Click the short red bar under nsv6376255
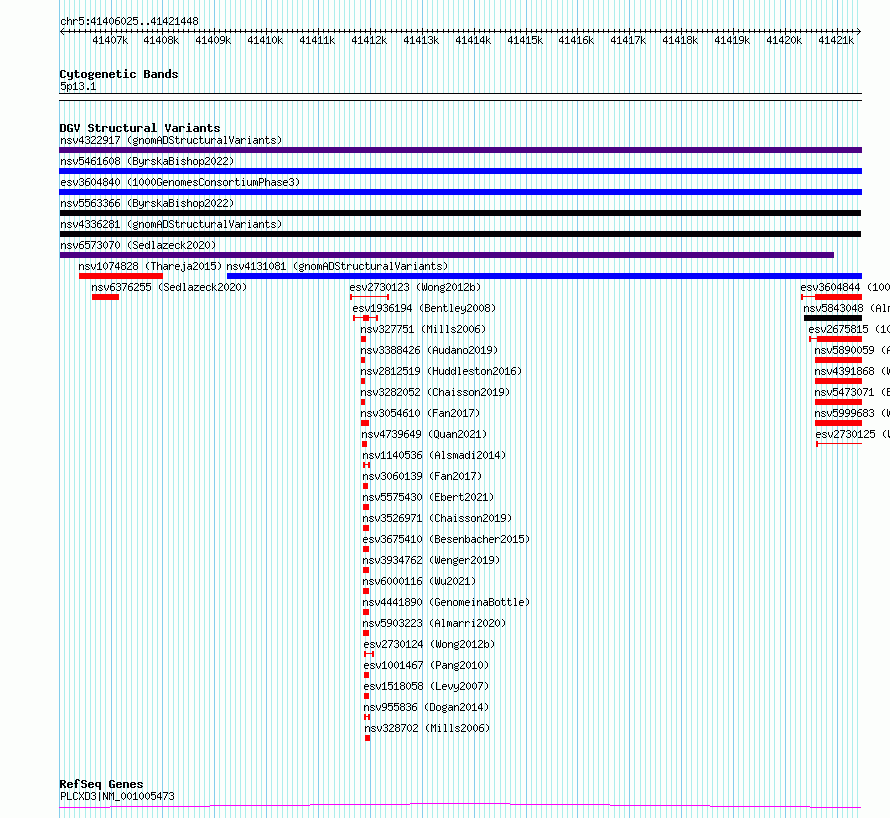This screenshot has width=890, height=818. [106, 297]
